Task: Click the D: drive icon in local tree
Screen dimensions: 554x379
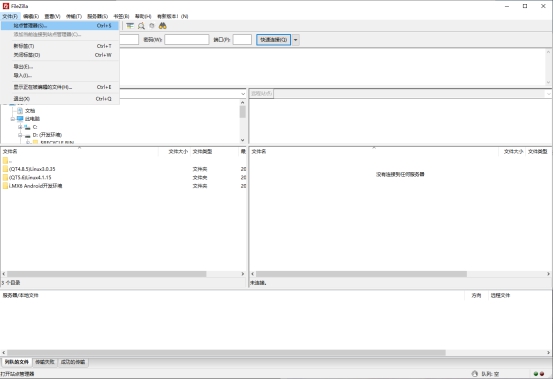Action: [x=28, y=135]
